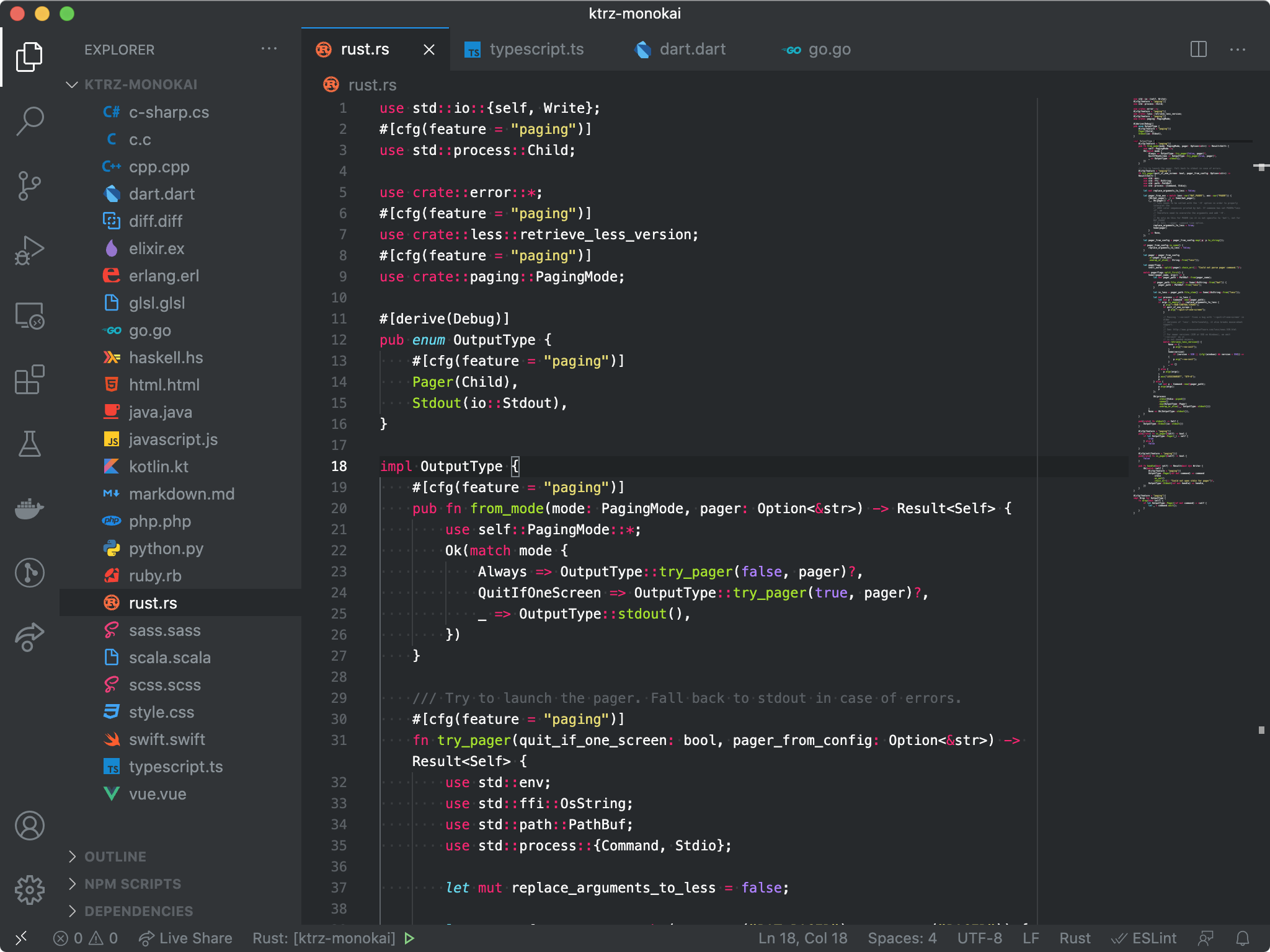Close the rust.rs tab

point(429,50)
